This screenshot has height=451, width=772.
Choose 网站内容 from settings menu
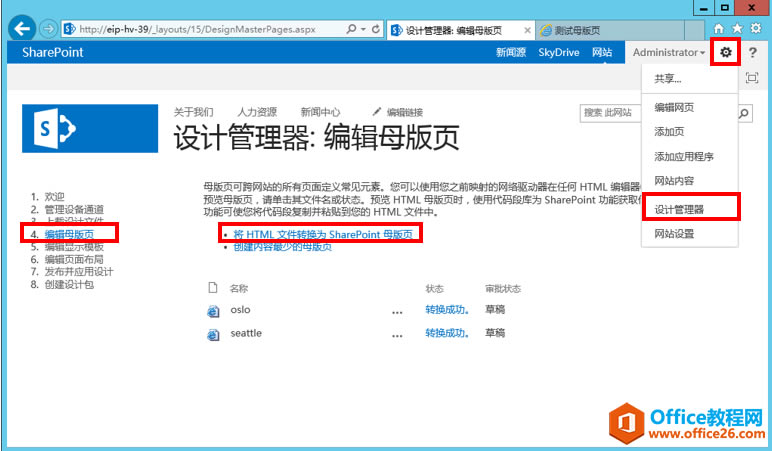(674, 181)
